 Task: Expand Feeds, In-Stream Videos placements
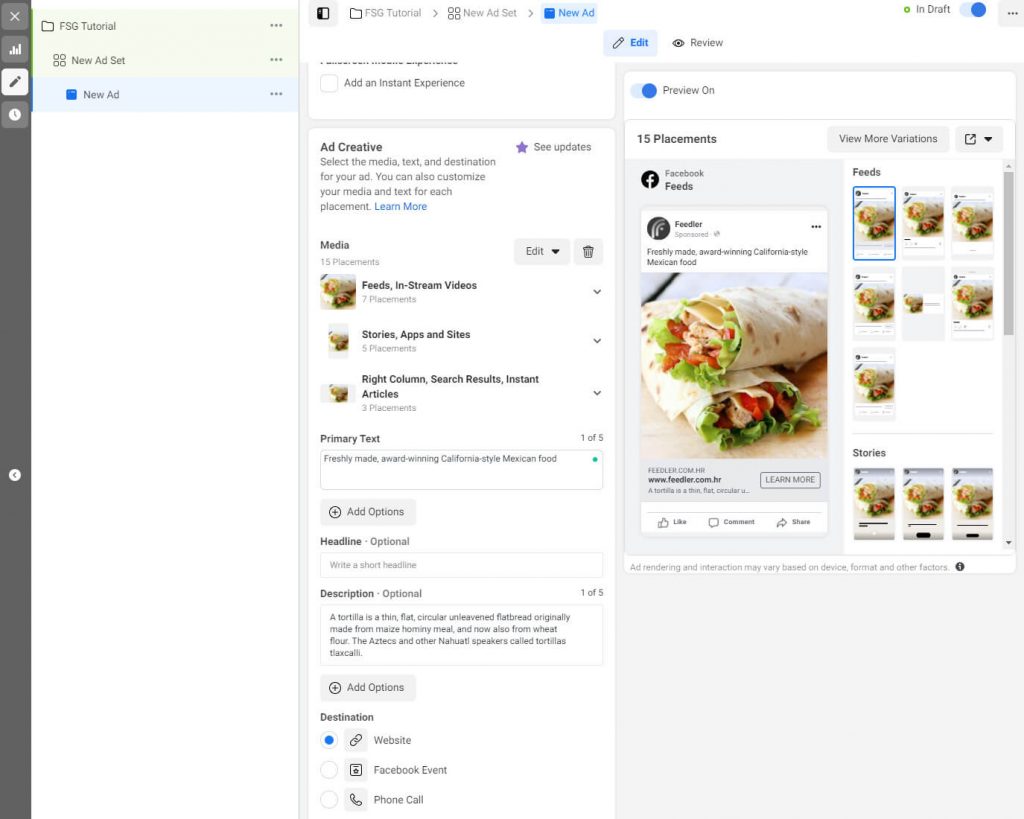[597, 292]
